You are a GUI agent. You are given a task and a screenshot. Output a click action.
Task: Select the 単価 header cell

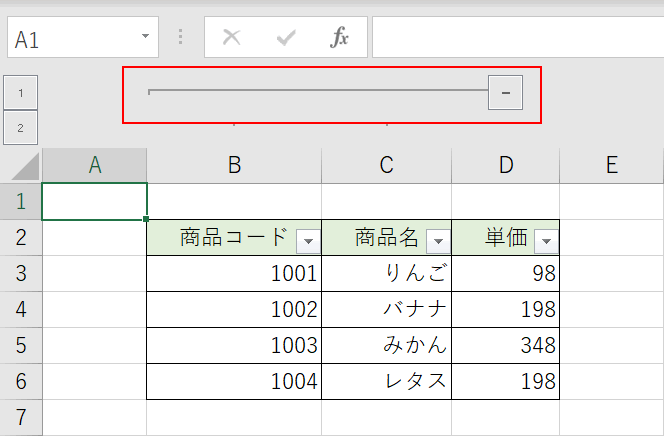pyautogui.click(x=506, y=237)
